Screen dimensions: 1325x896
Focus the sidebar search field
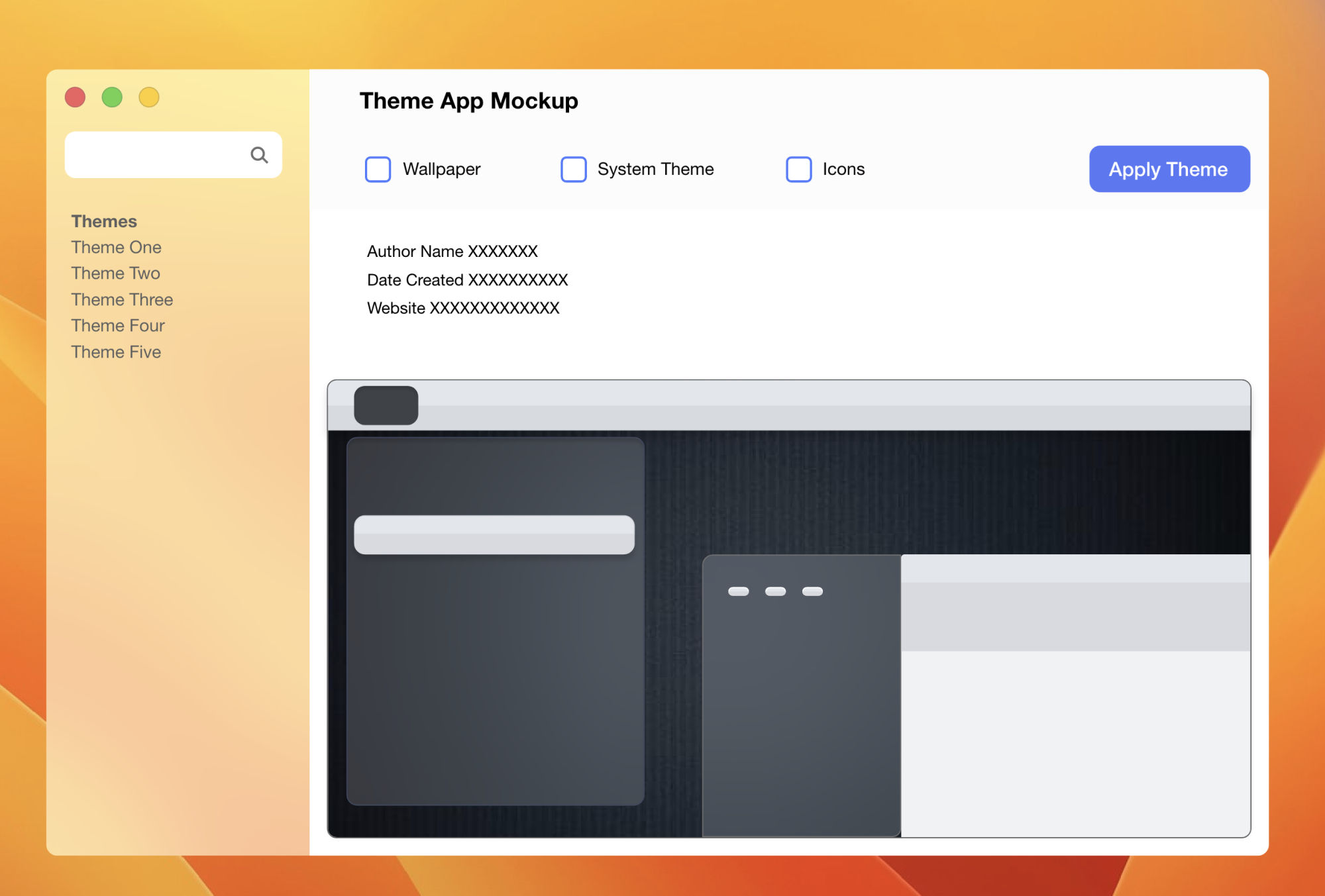(x=156, y=155)
